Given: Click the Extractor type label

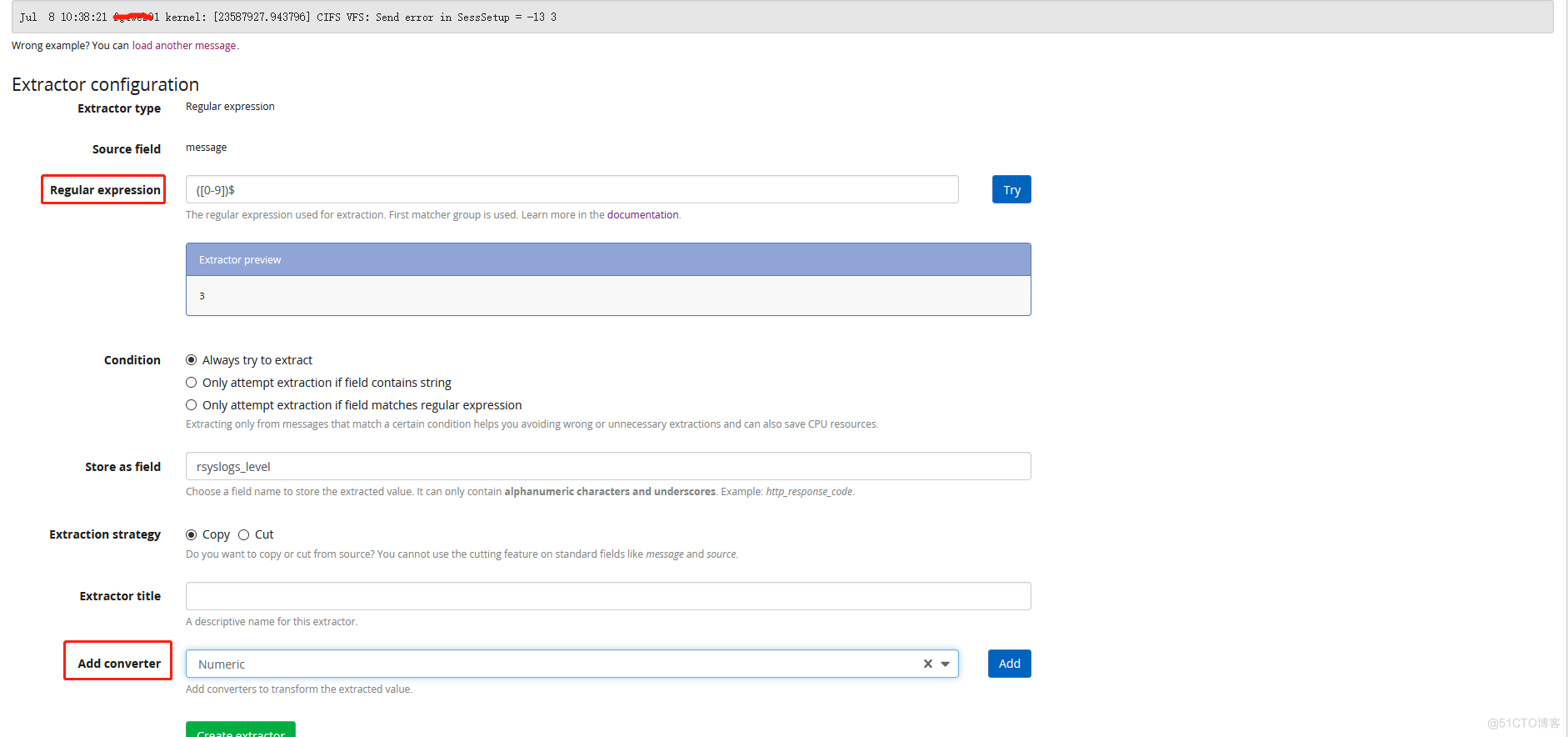Looking at the screenshot, I should (119, 108).
